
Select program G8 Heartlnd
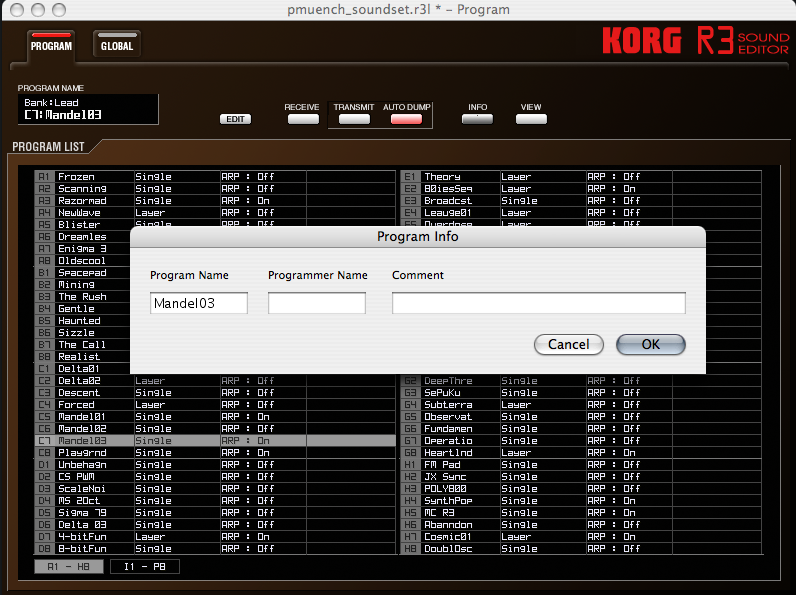pos(581,453)
